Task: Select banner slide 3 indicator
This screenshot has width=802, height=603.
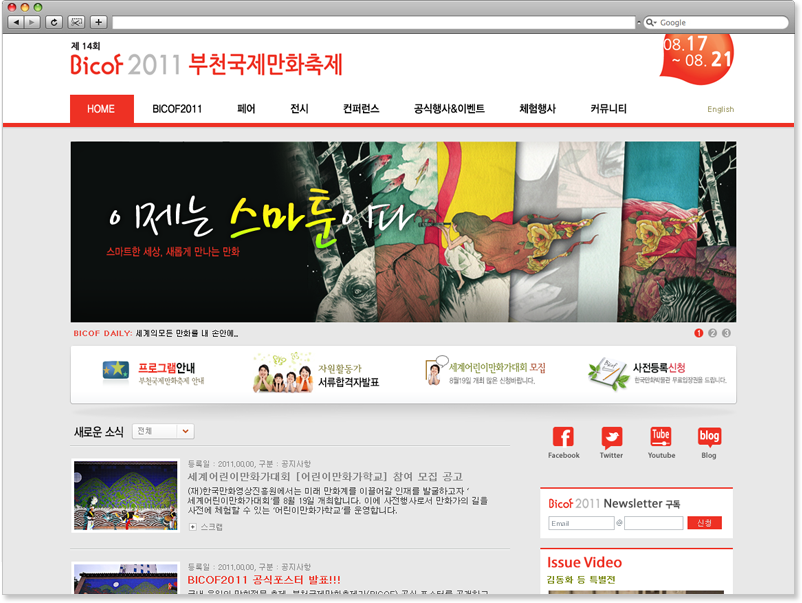Action: 726,333
